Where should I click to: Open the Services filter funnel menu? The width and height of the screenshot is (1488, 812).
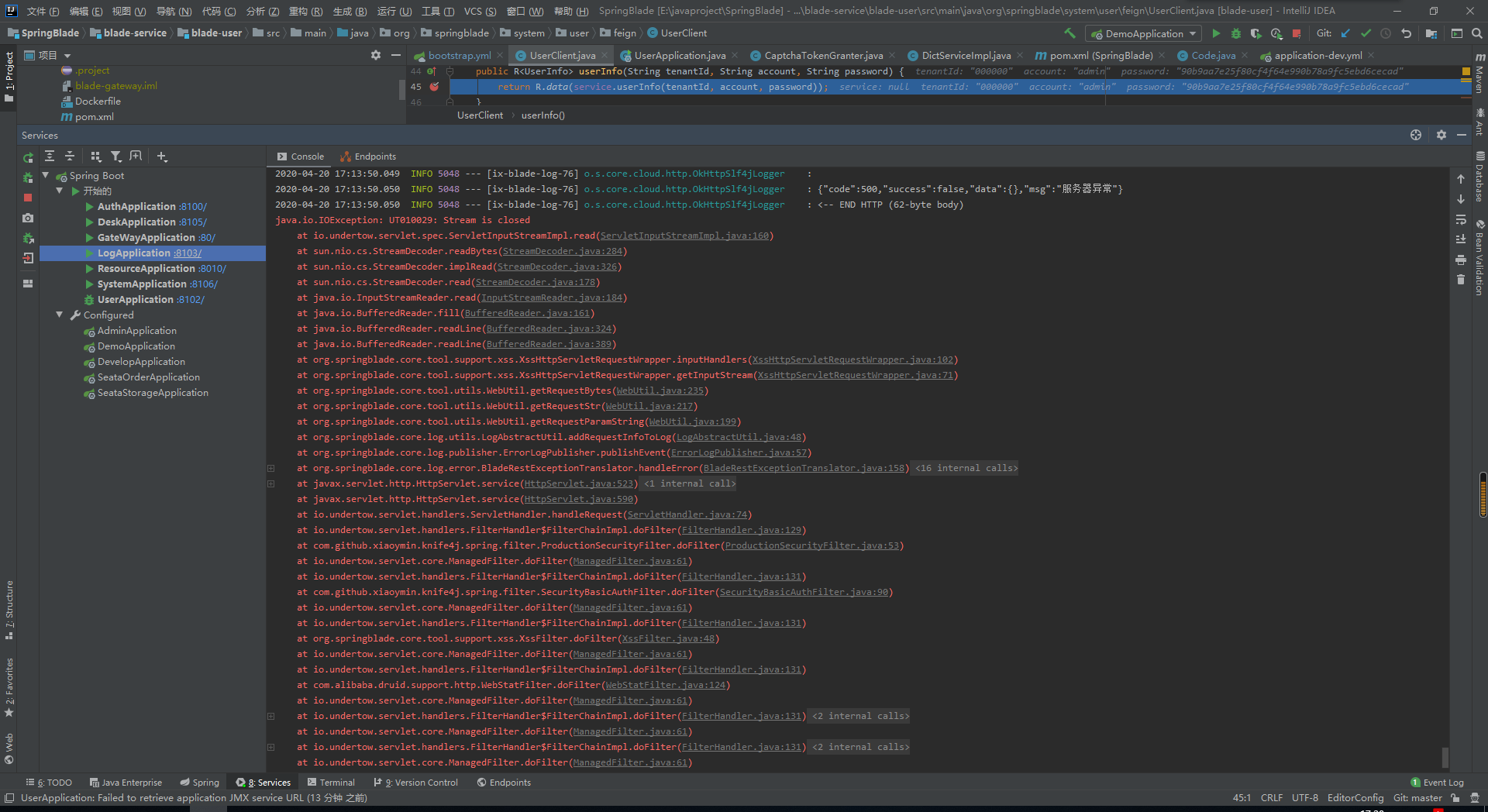[x=115, y=157]
